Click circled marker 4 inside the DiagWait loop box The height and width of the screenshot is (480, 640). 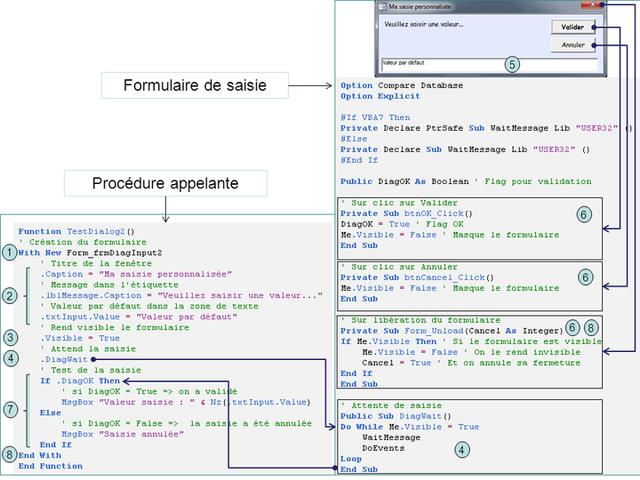point(459,449)
